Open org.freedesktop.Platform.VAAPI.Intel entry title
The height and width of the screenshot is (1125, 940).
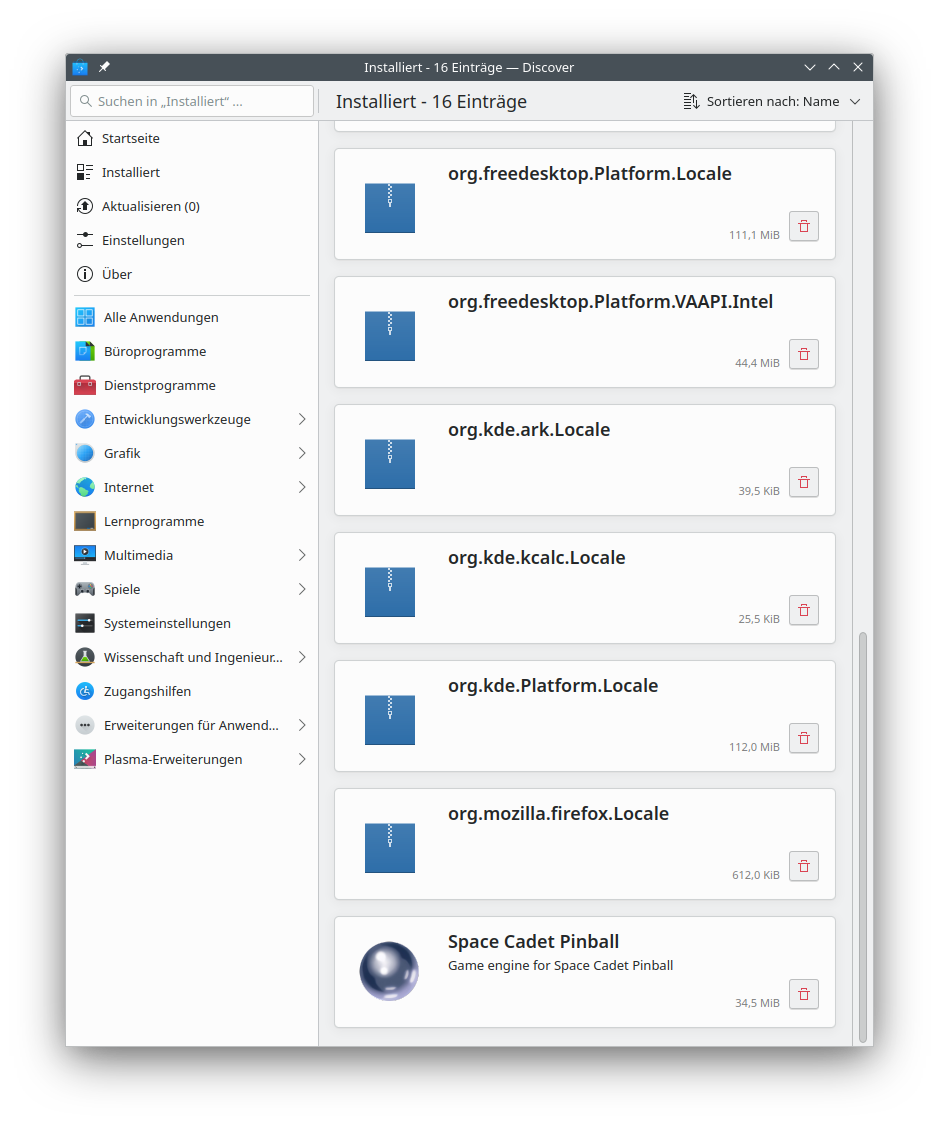point(610,302)
